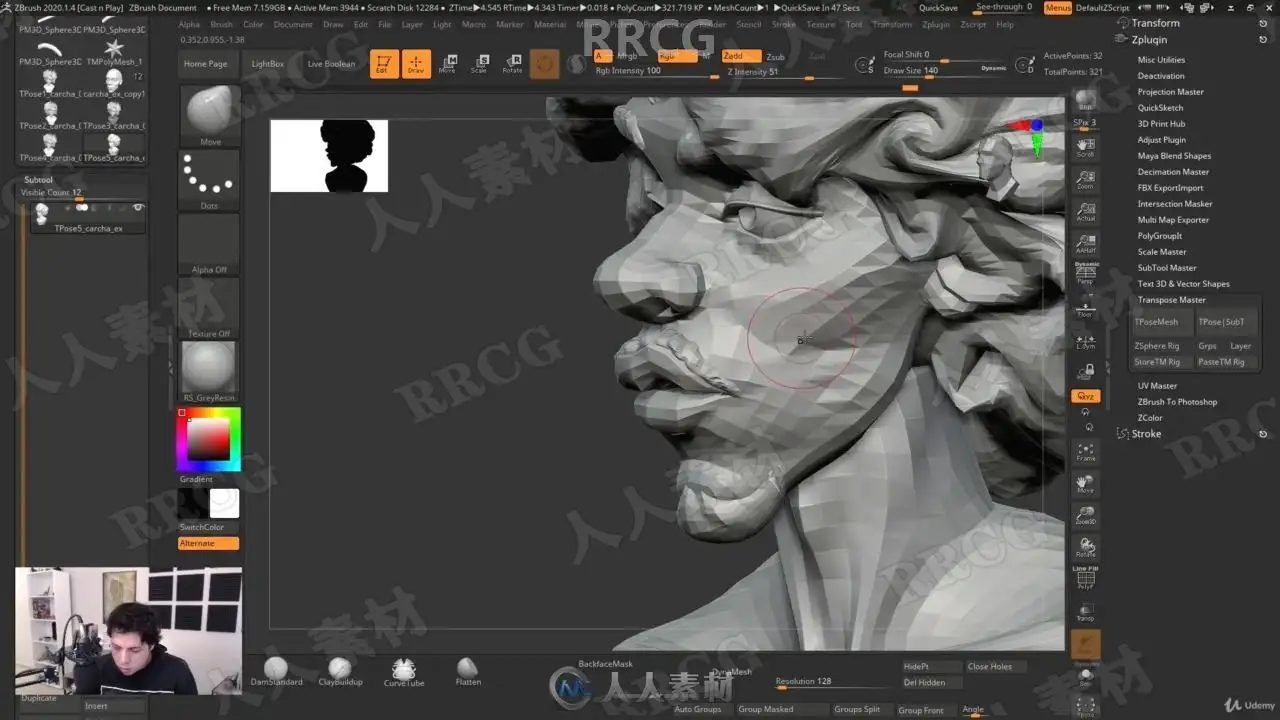This screenshot has height=720, width=1280.
Task: Toggle Qxyz rotation mode
Action: point(1085,397)
